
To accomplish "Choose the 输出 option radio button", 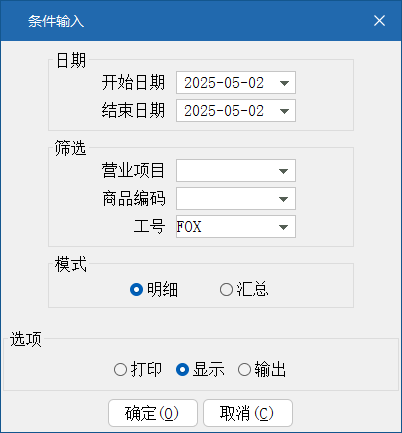I will pos(244,369).
